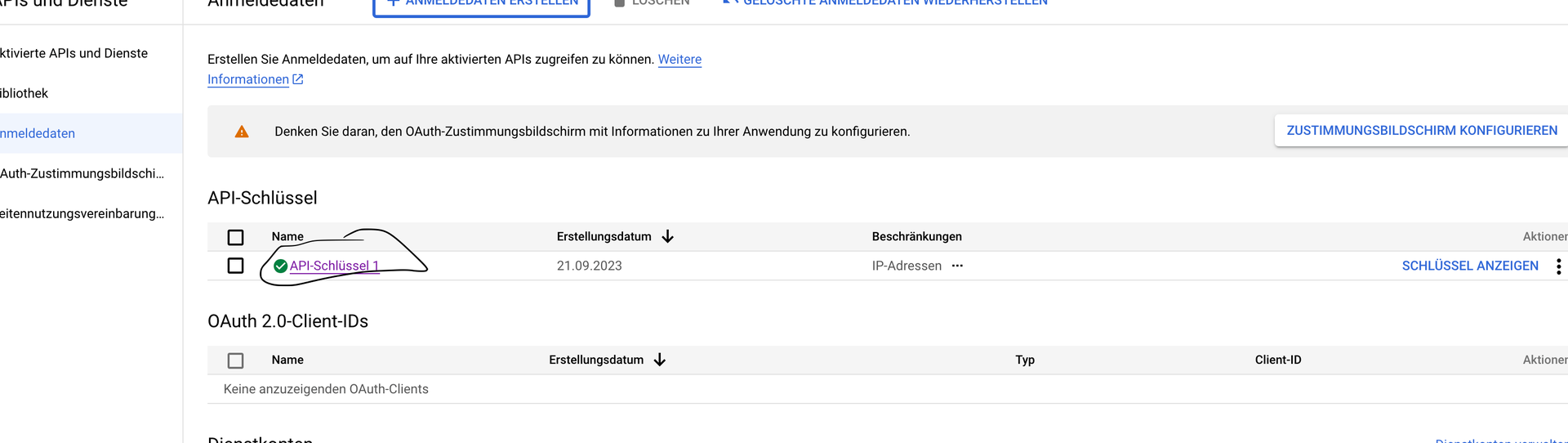This screenshot has width=1568, height=443.
Task: Click the ellipsis next to IP-Adressen restrictions
Action: pos(957,266)
